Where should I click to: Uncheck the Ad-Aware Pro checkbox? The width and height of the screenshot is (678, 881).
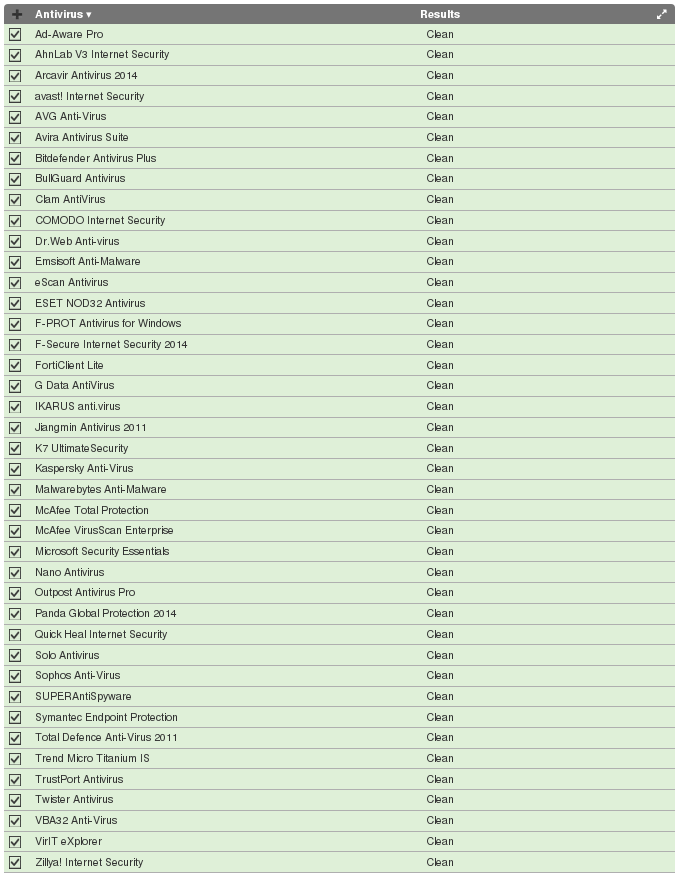(15, 34)
